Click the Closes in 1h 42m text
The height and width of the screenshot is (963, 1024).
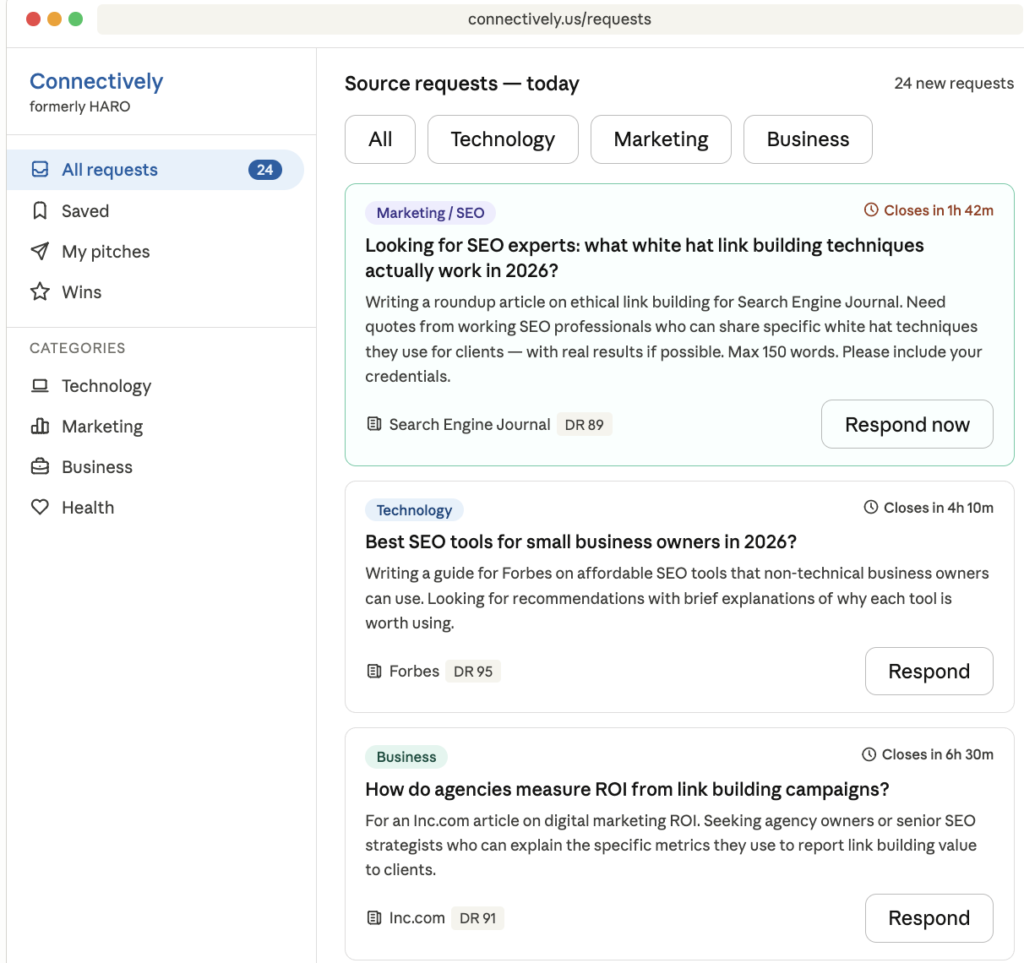coord(938,210)
